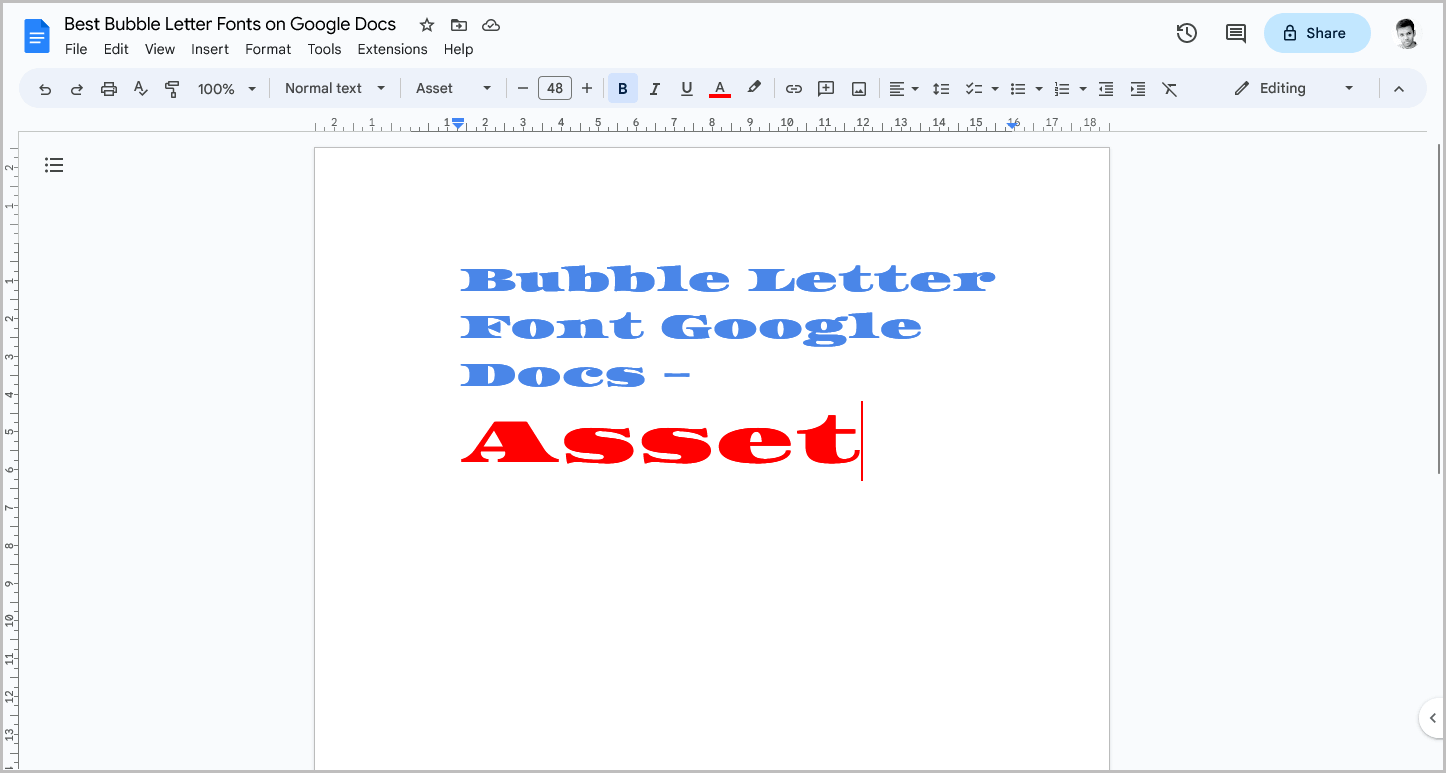Show side panel arrow at bottom right
The width and height of the screenshot is (1446, 773).
pyautogui.click(x=1433, y=718)
